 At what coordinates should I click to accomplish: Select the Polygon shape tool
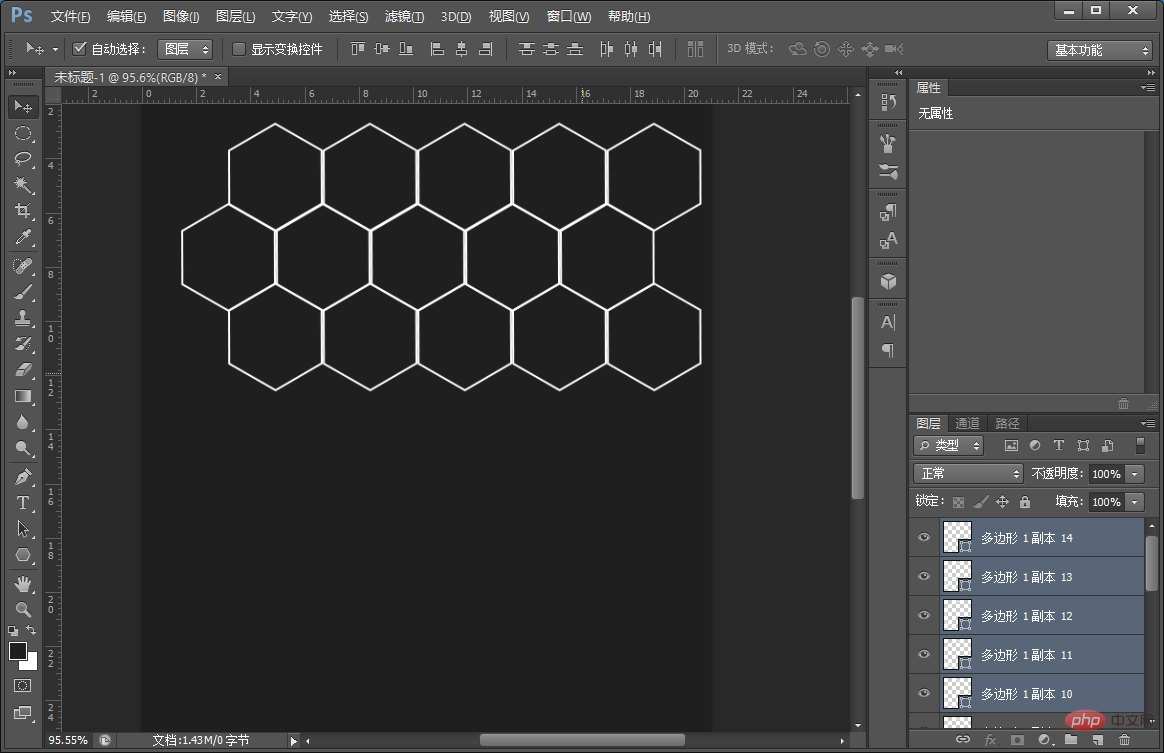(x=23, y=555)
